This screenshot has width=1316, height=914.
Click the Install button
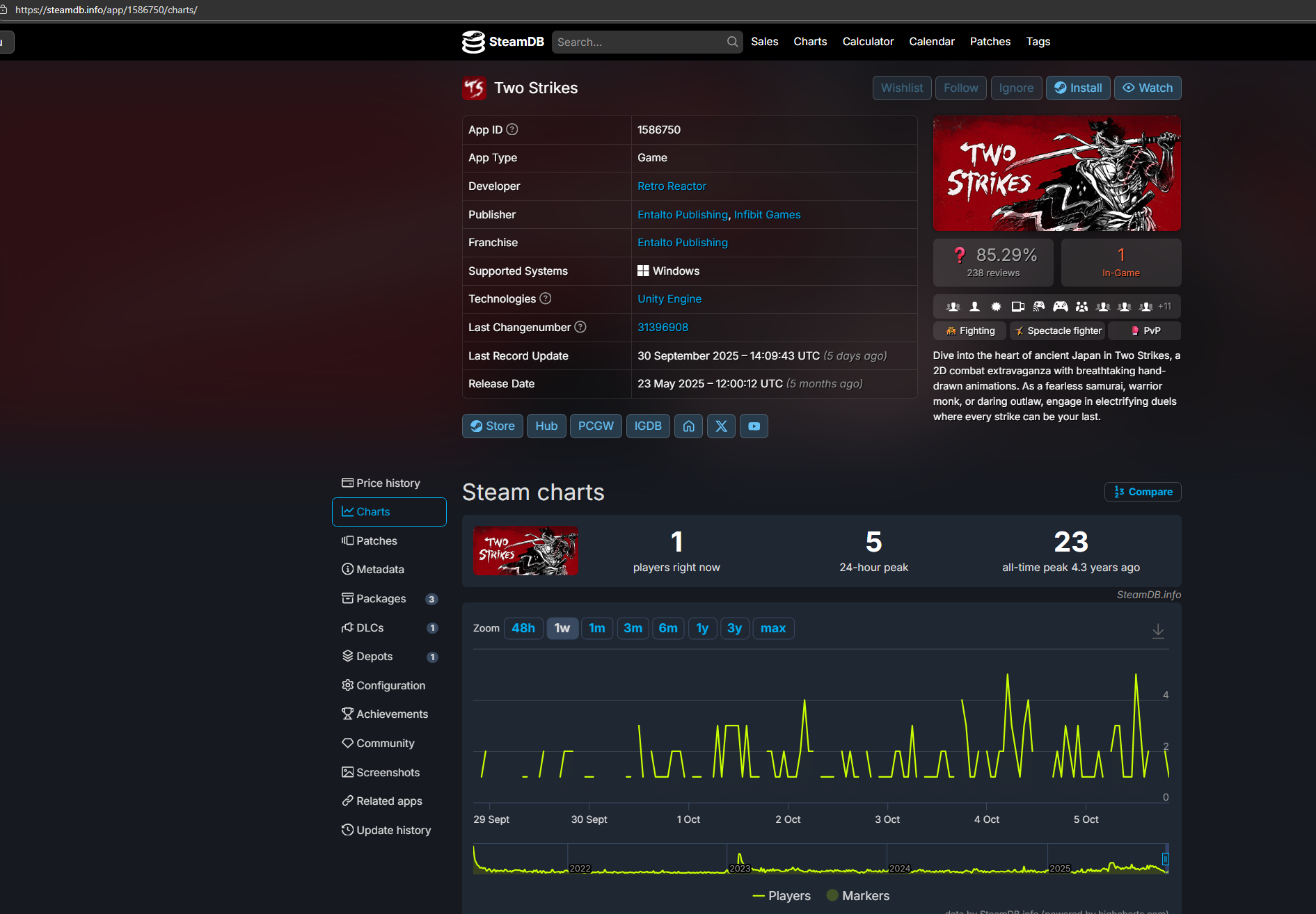[1078, 88]
